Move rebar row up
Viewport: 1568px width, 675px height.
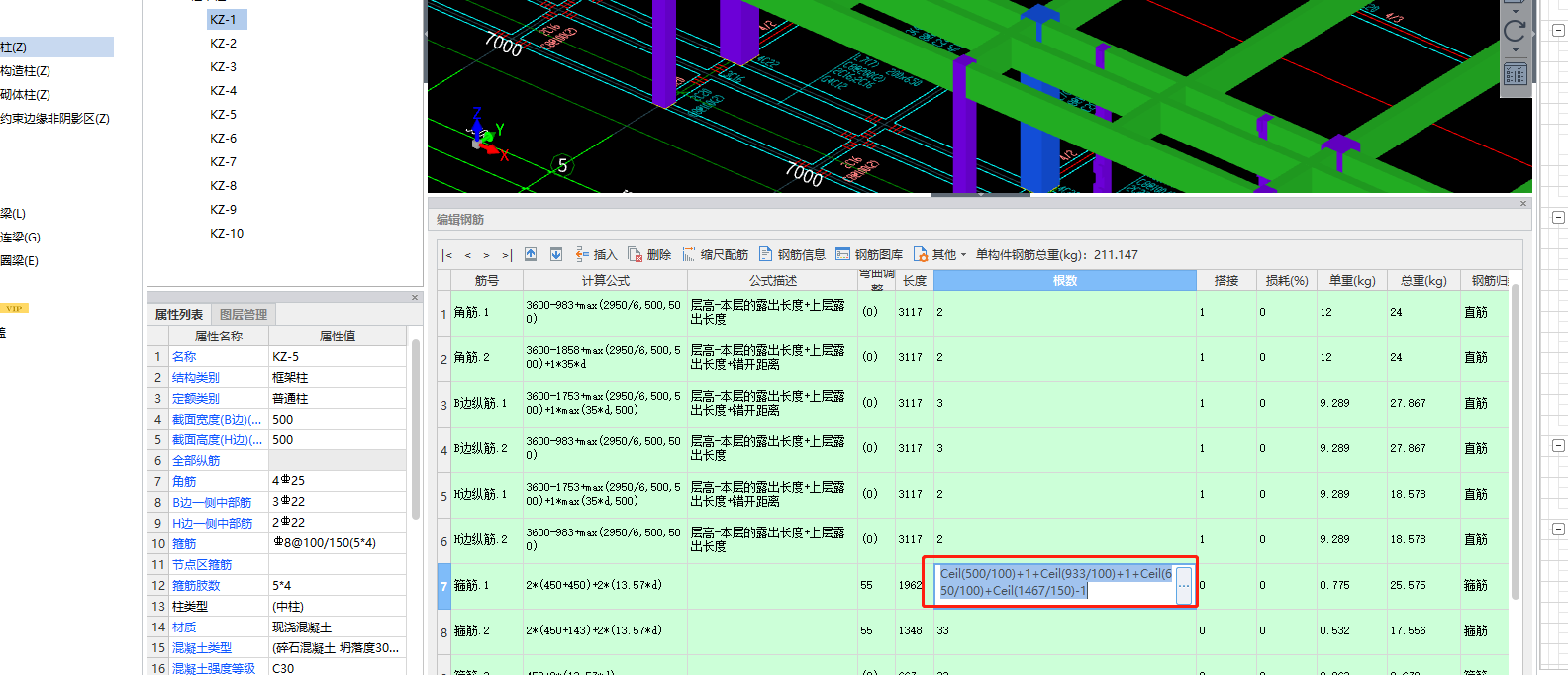coord(531,254)
